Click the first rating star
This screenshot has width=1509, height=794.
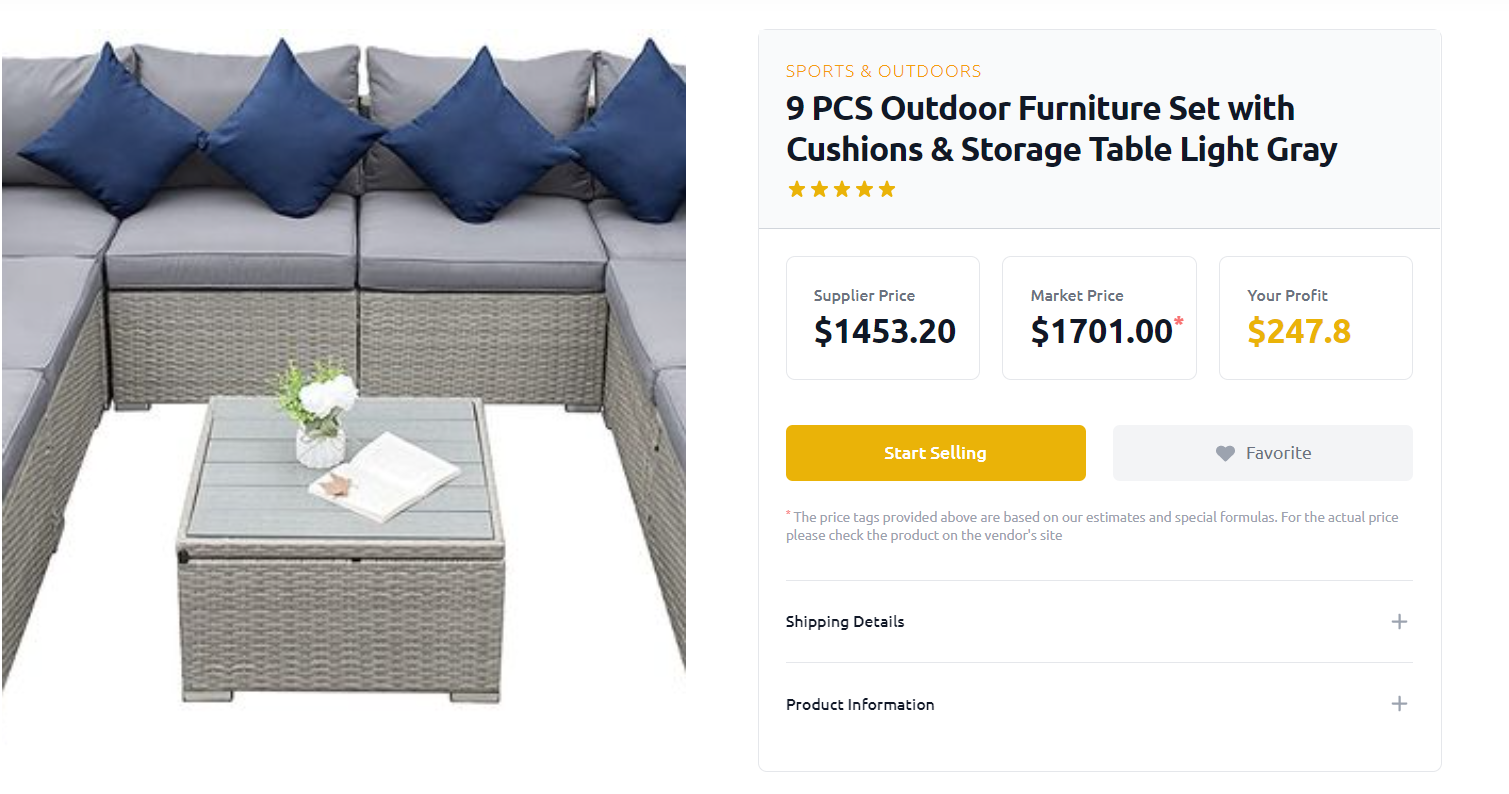coord(797,189)
